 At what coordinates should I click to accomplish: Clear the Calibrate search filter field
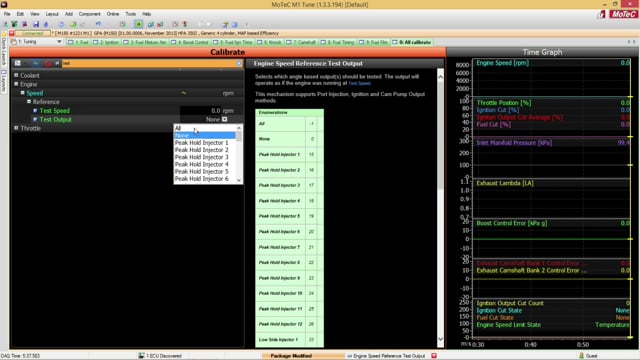239,63
